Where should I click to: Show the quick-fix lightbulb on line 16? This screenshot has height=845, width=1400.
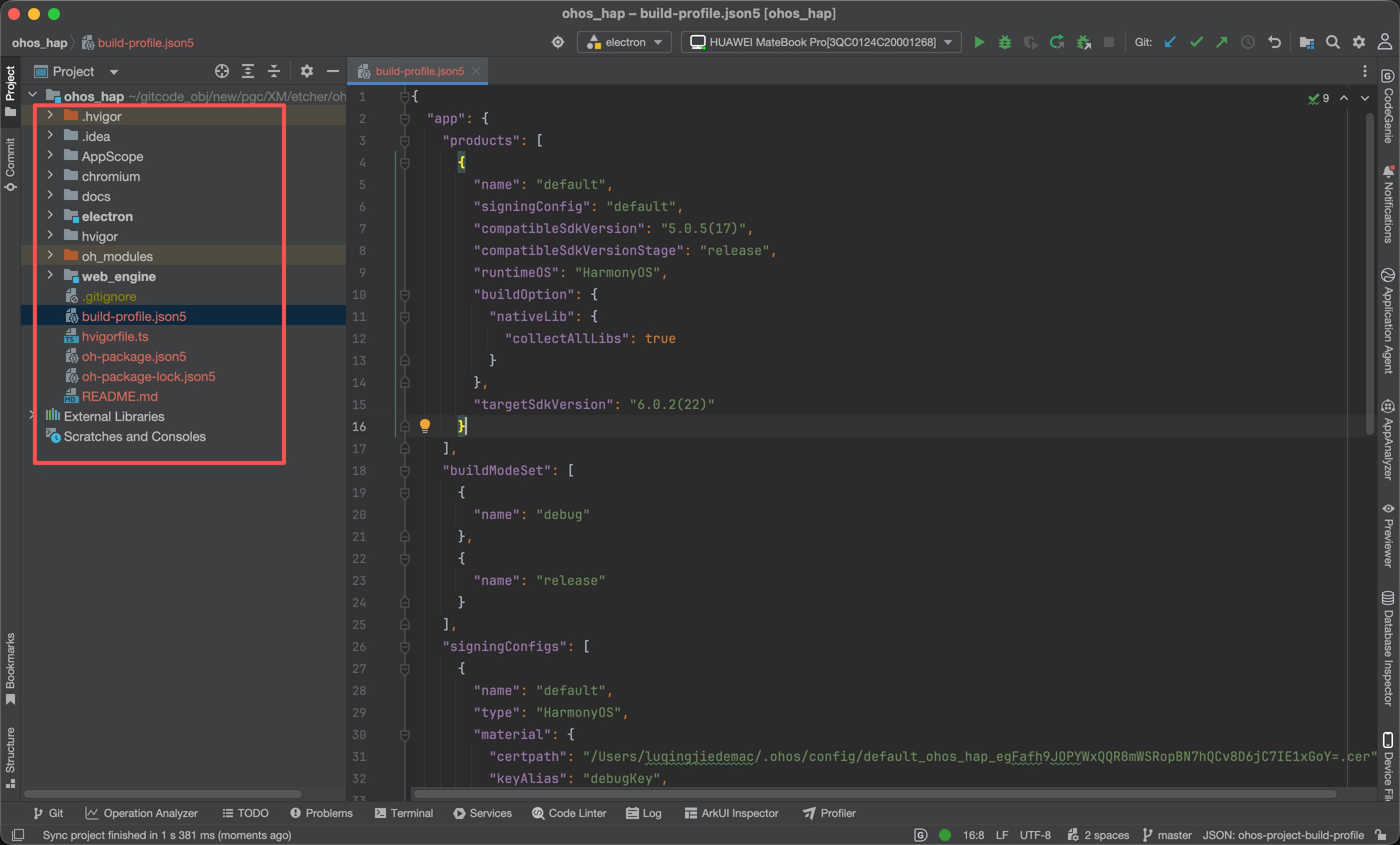tap(424, 426)
